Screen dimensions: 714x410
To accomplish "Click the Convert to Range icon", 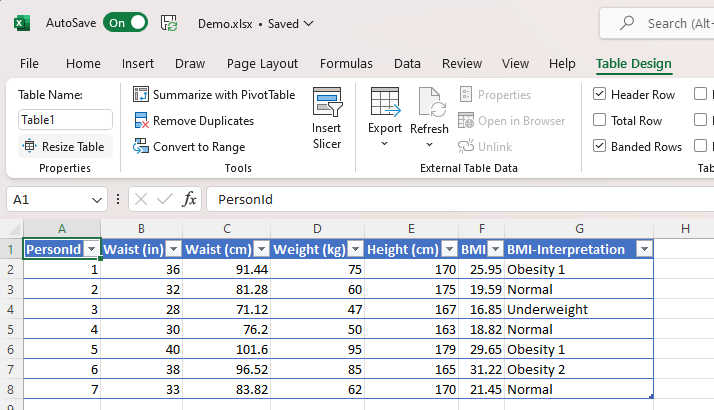I will click(141, 146).
